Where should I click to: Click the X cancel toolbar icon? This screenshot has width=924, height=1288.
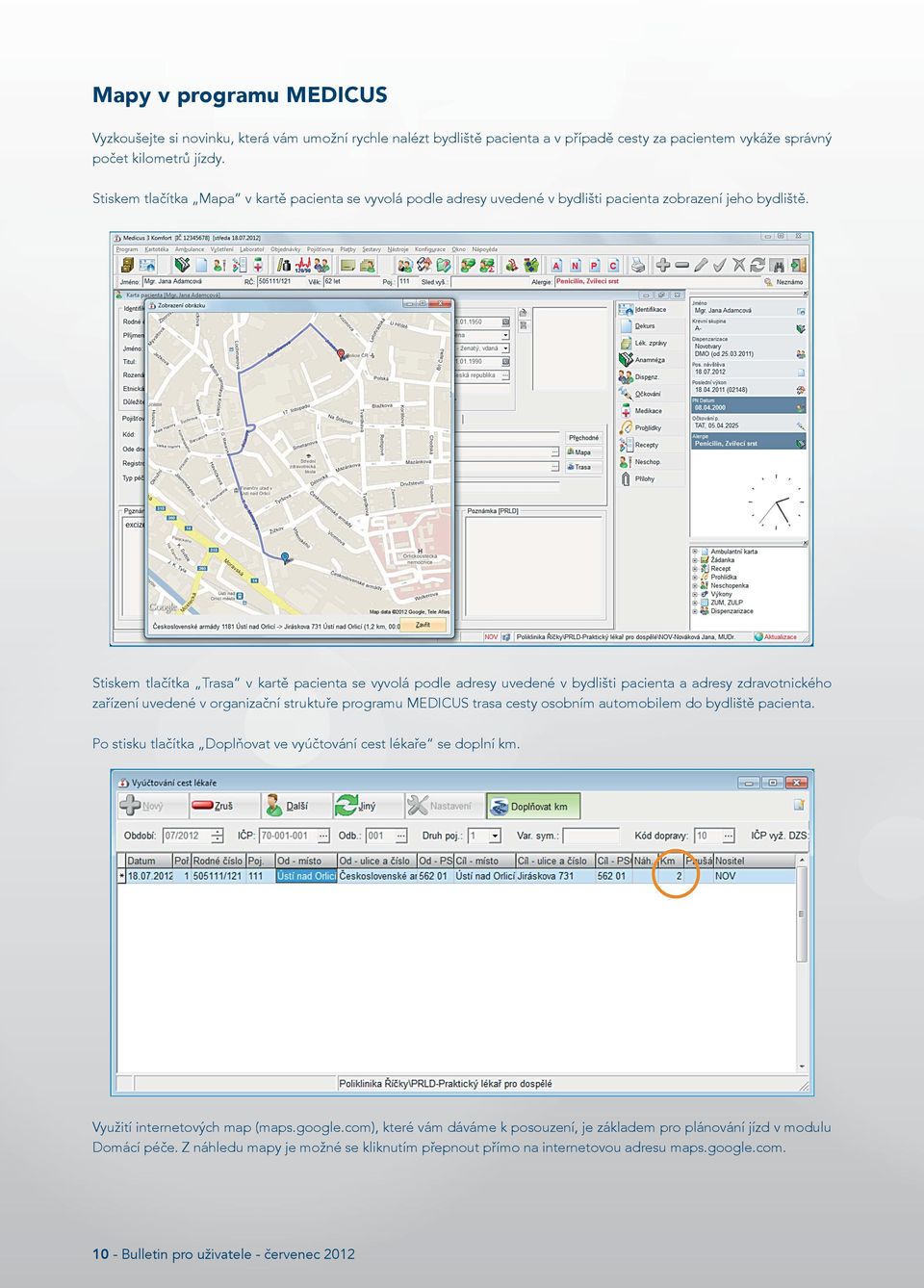(x=739, y=265)
